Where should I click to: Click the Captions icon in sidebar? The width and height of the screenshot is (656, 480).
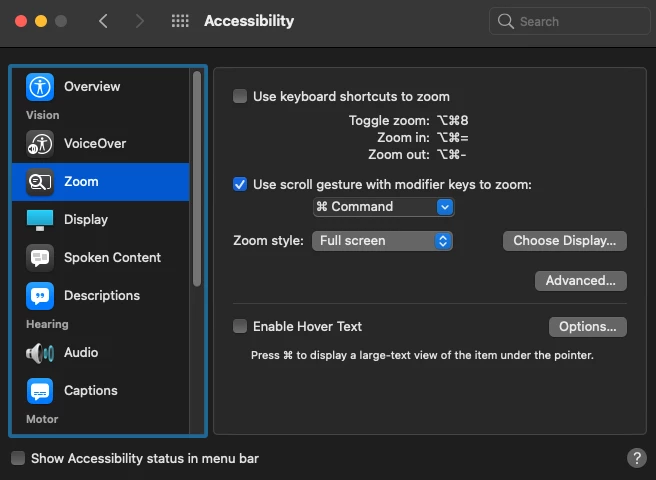point(40,391)
